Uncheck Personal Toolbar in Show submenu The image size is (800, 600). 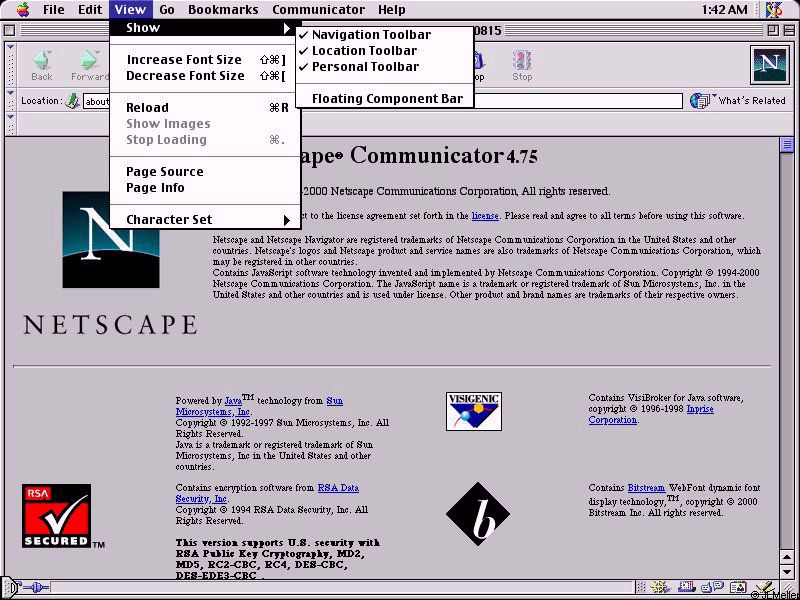pyautogui.click(x=385, y=66)
